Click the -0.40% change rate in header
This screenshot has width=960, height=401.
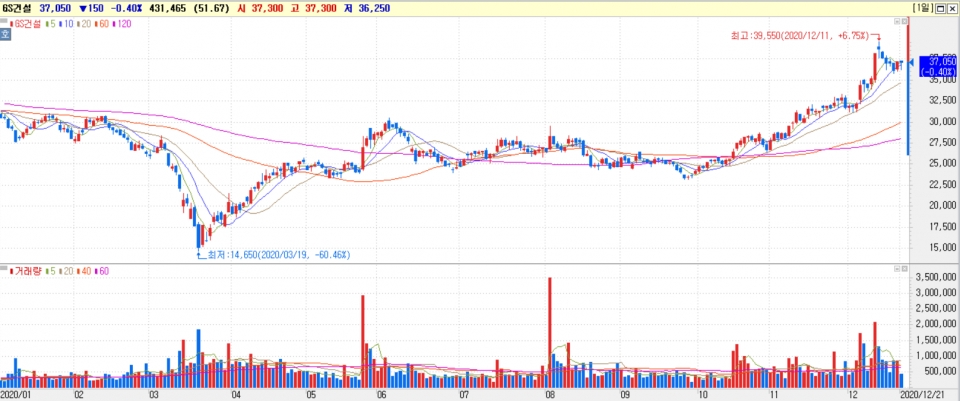(126, 8)
